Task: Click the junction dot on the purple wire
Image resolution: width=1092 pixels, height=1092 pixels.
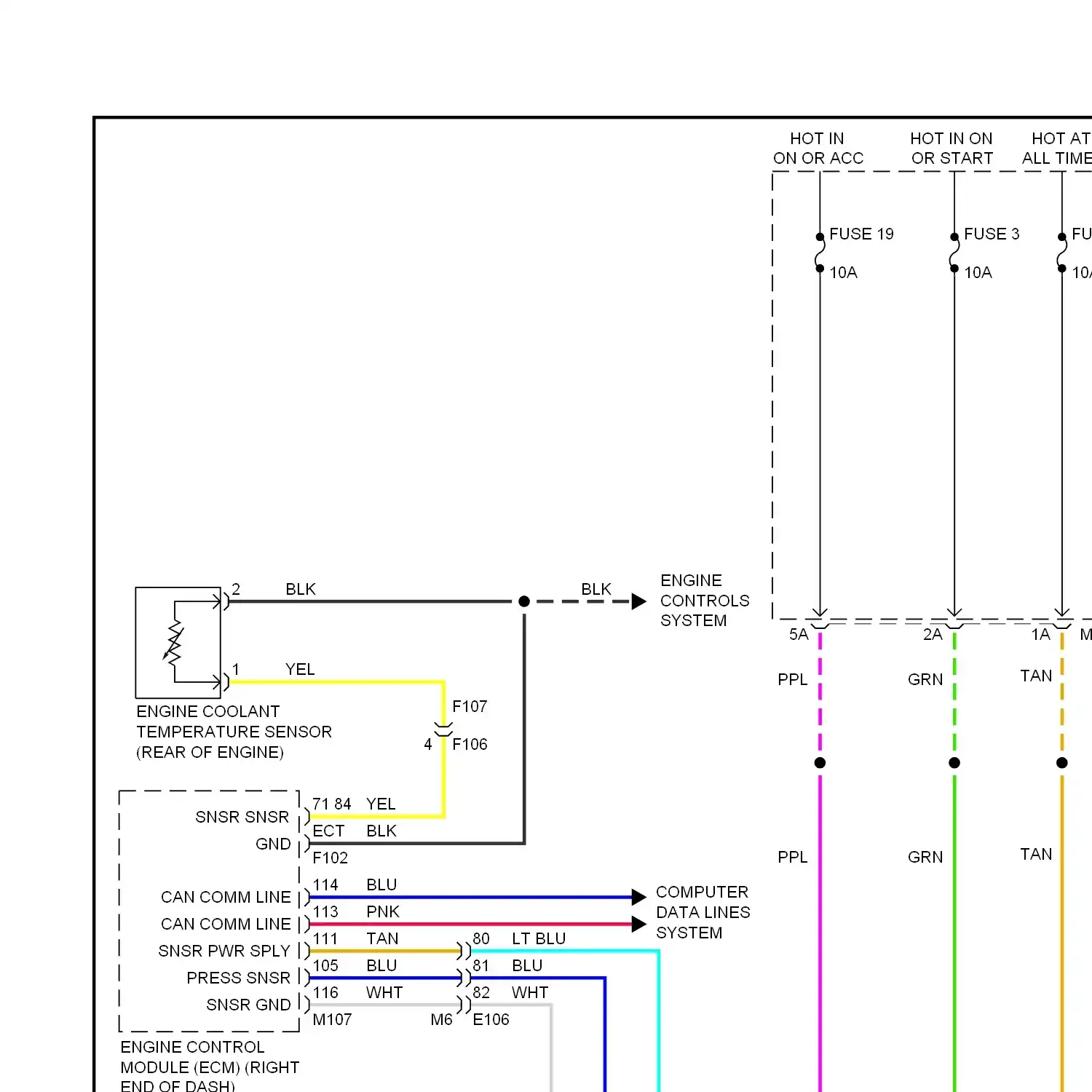Action: click(820, 763)
